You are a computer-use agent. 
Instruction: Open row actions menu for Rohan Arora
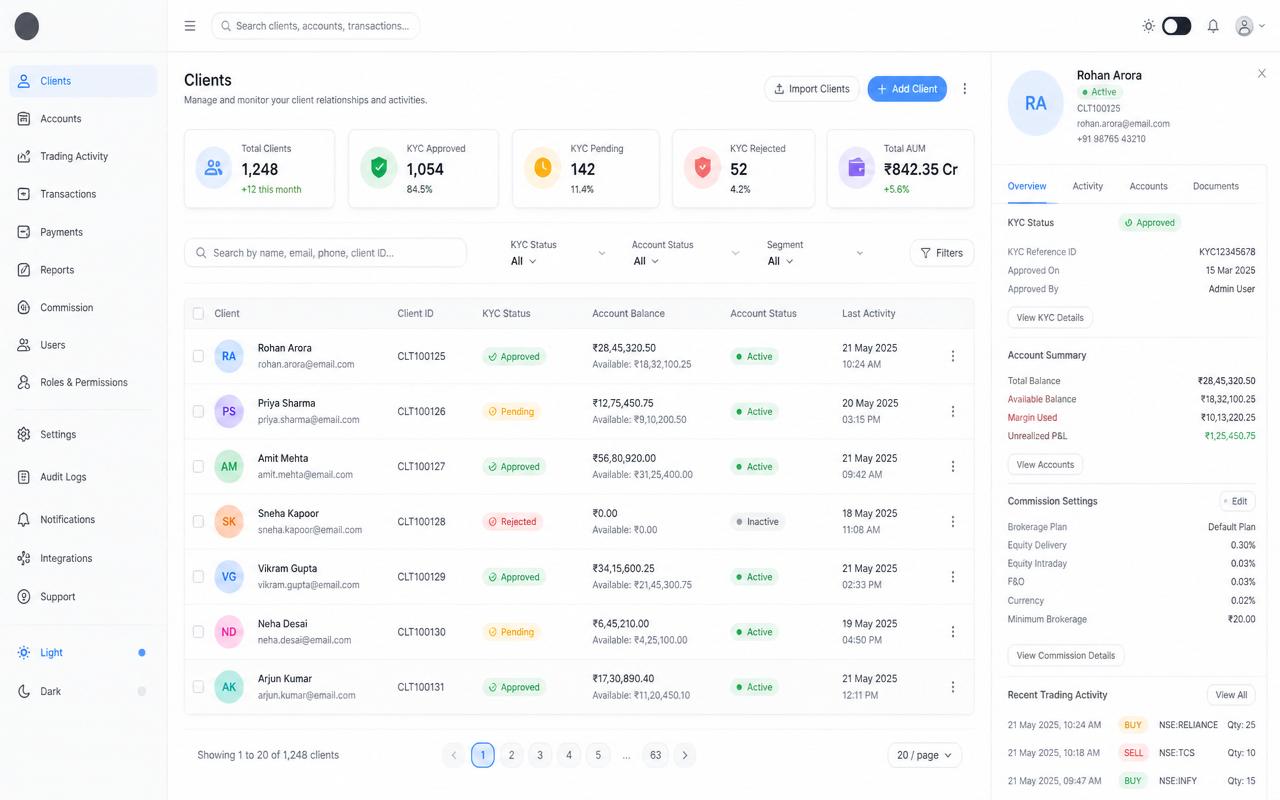pos(953,356)
